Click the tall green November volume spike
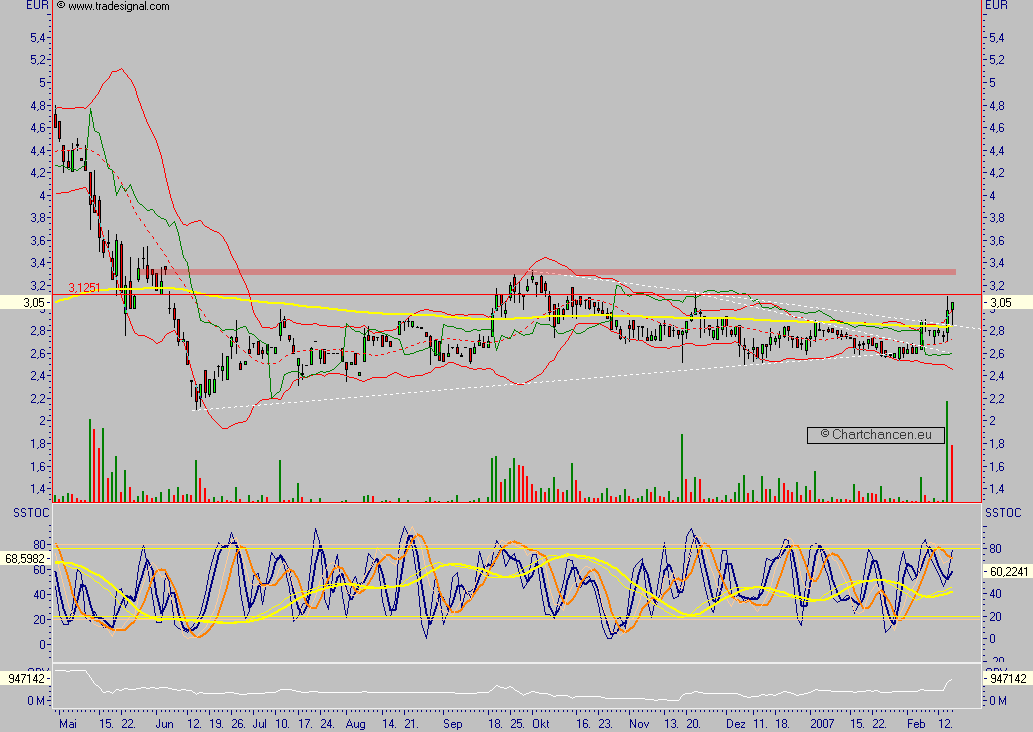The image size is (1033, 732). pyautogui.click(x=682, y=468)
